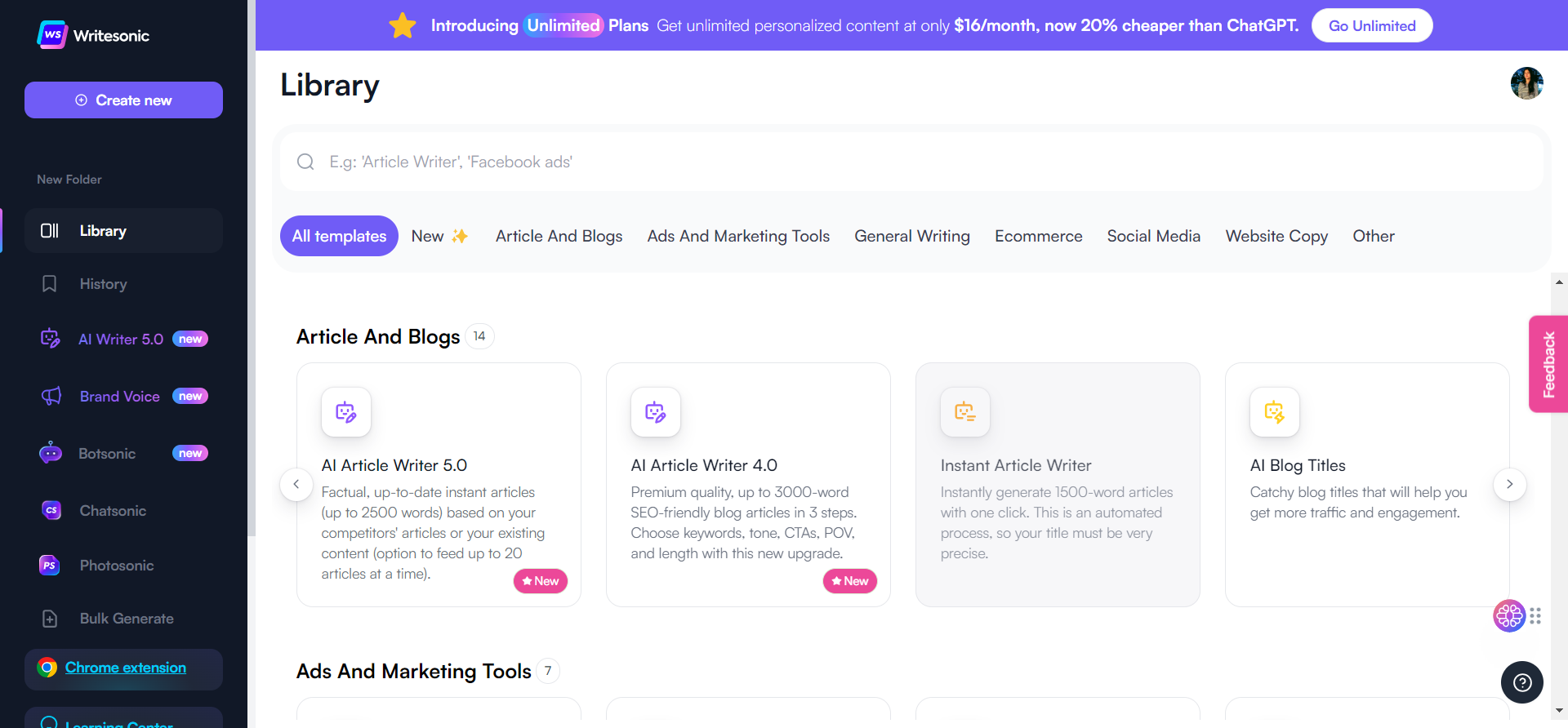Click the Library page title
Screen dimensions: 1568x728
point(330,86)
